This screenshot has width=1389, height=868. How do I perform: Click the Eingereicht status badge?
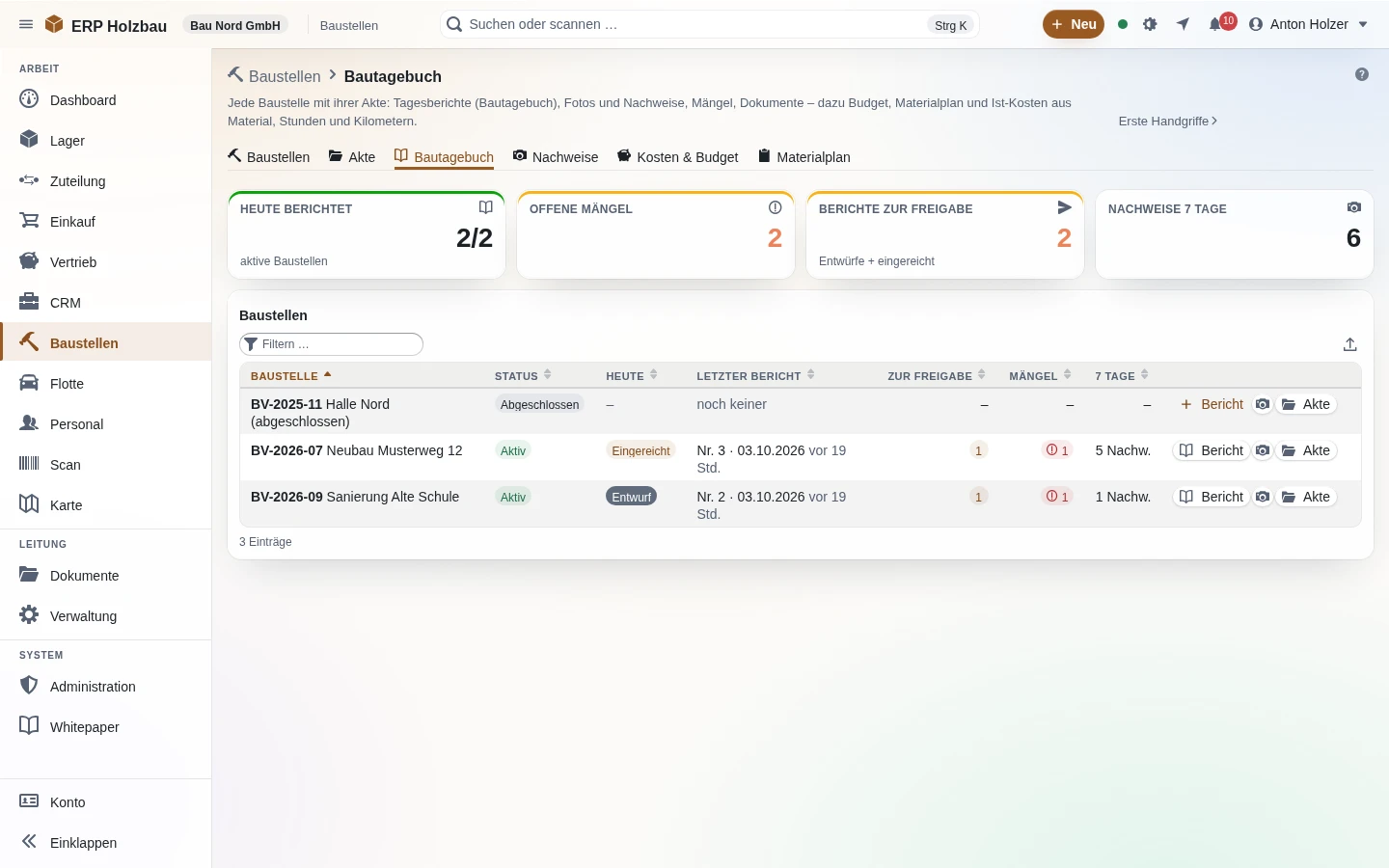point(640,450)
